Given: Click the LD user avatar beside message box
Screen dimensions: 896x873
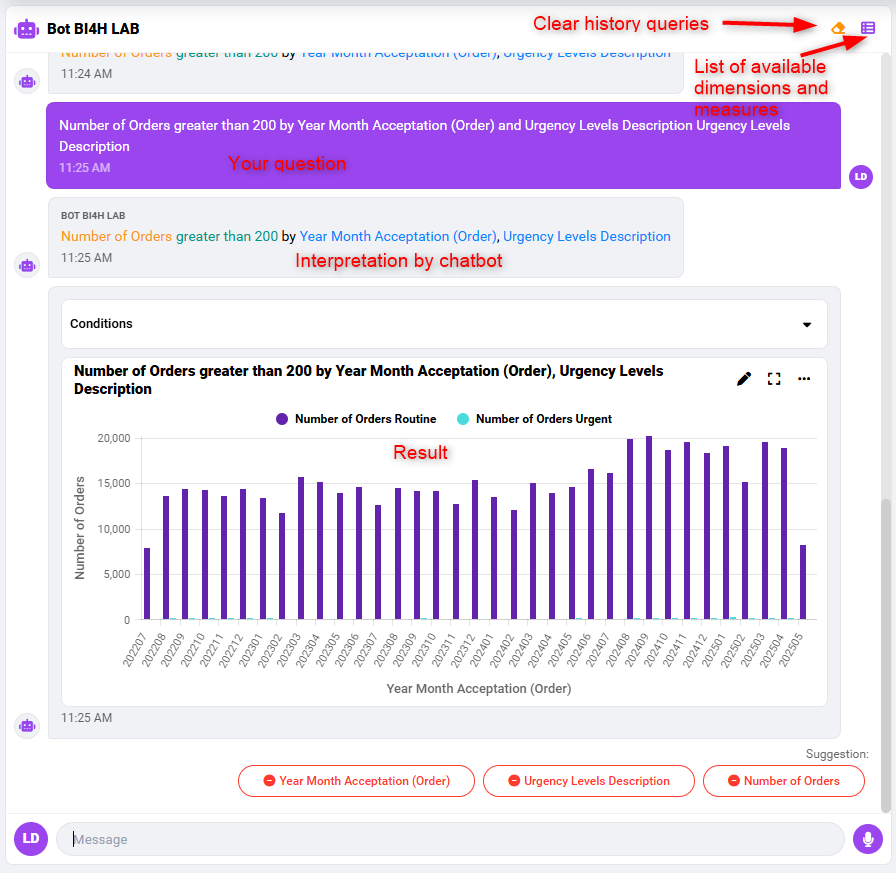Looking at the screenshot, I should click(x=31, y=839).
